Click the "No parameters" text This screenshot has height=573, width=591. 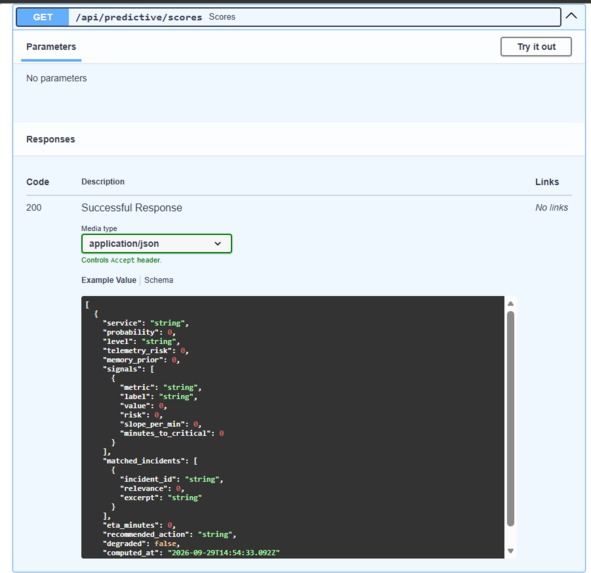[57, 78]
